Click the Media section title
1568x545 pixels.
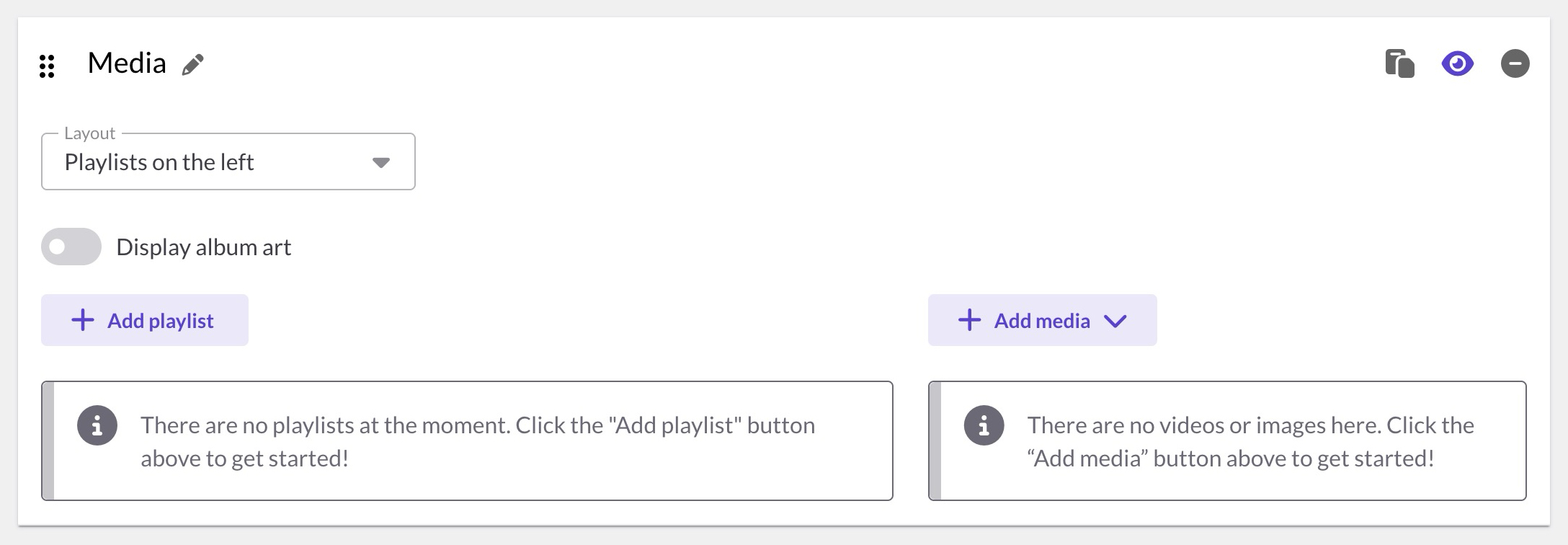127,63
